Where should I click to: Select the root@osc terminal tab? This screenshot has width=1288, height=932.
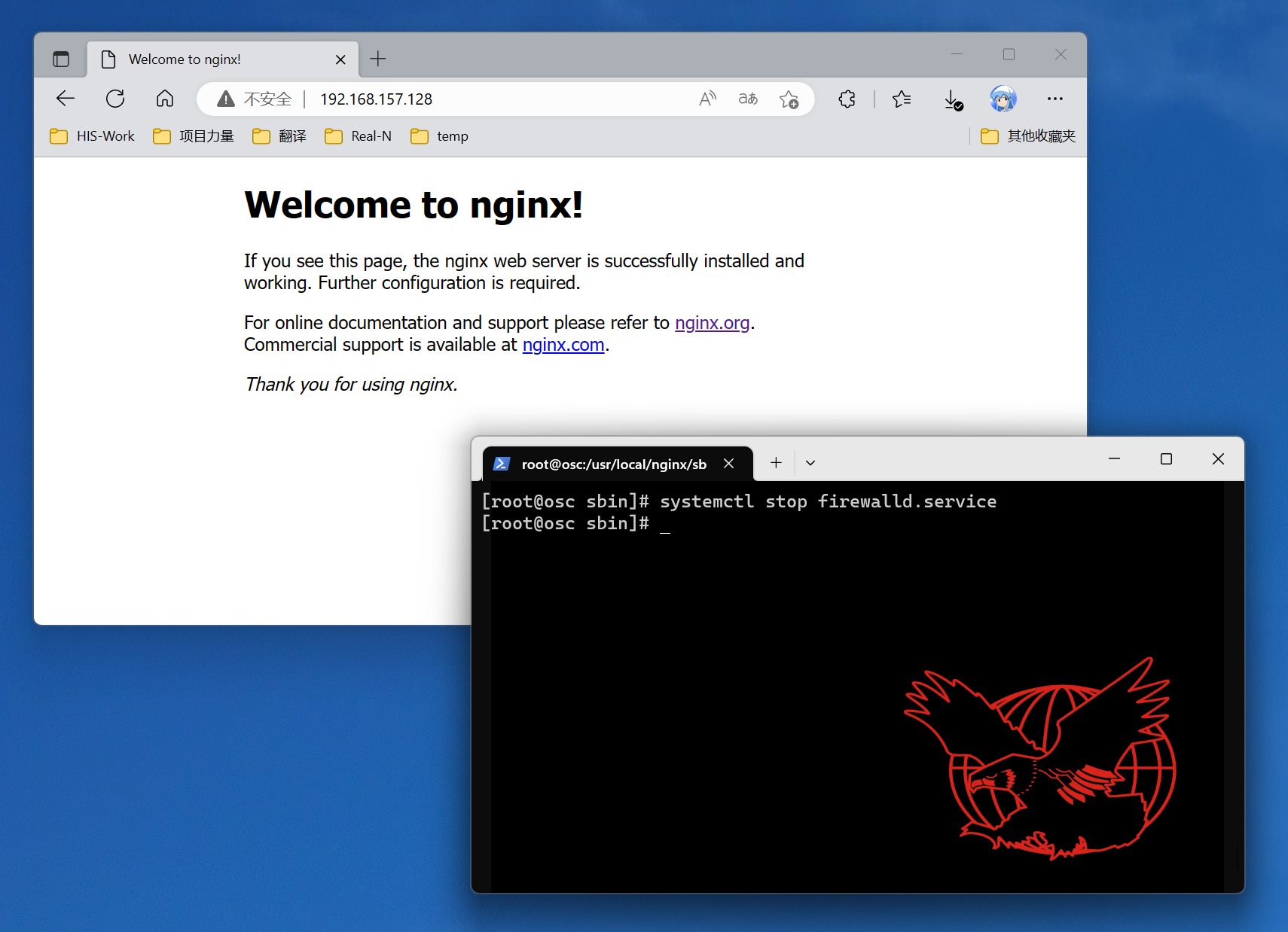tap(618, 464)
